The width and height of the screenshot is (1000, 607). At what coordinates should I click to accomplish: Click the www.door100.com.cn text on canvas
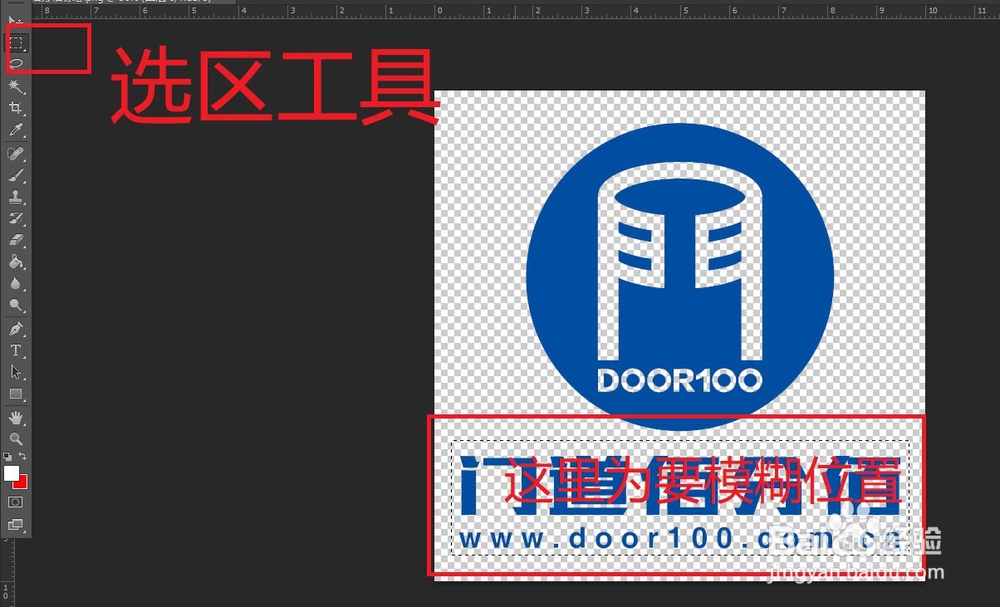coord(682,539)
